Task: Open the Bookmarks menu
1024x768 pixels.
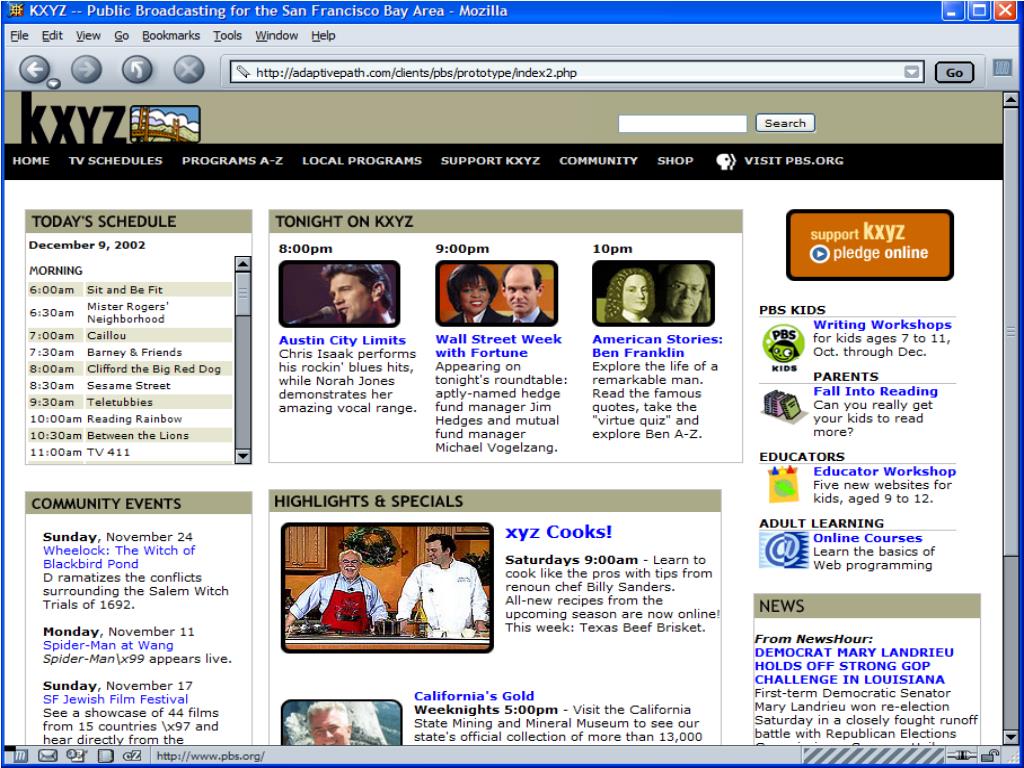Action: tap(171, 36)
